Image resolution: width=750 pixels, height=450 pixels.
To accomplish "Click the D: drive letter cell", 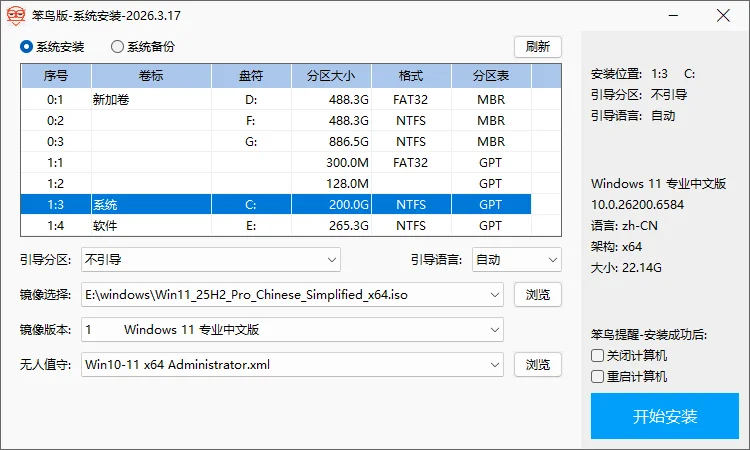I will tap(251, 99).
